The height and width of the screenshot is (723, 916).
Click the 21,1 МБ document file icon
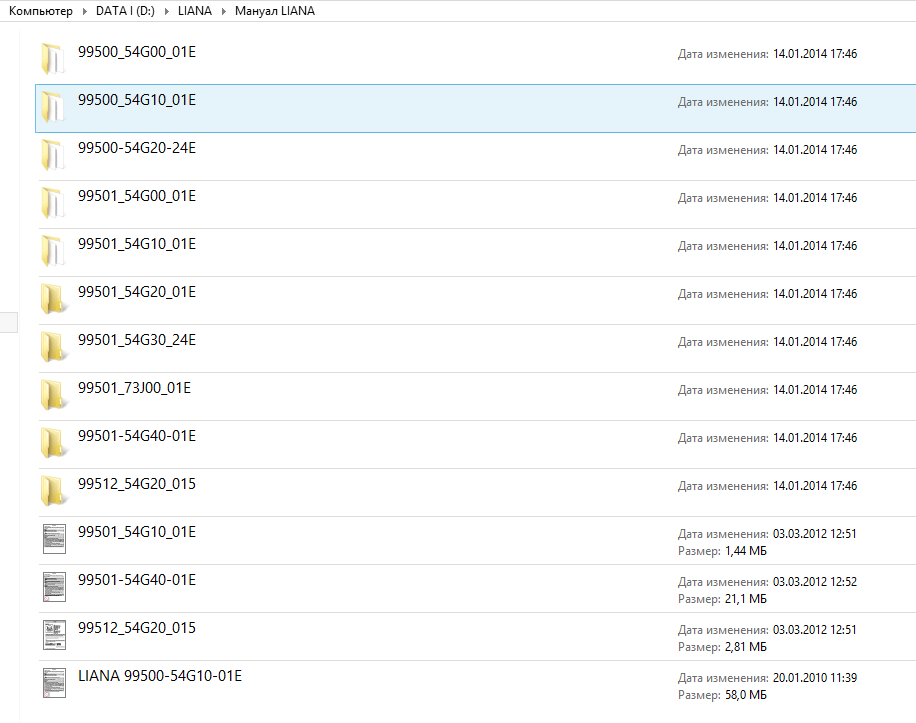pos(54,587)
